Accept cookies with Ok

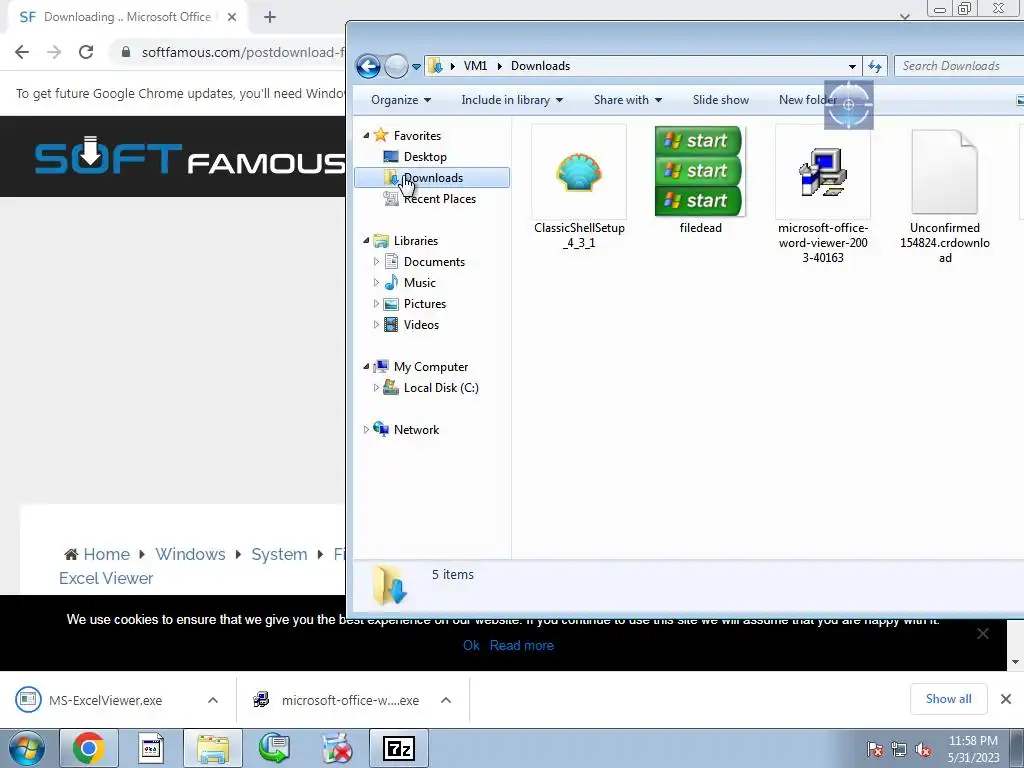(x=471, y=645)
